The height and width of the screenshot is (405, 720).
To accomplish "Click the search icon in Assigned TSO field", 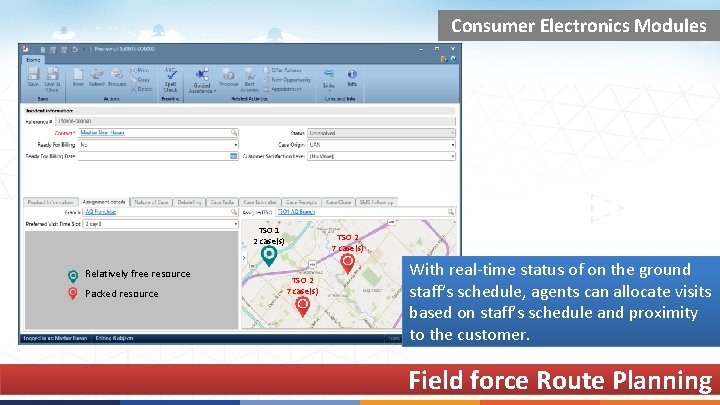I will (450, 212).
